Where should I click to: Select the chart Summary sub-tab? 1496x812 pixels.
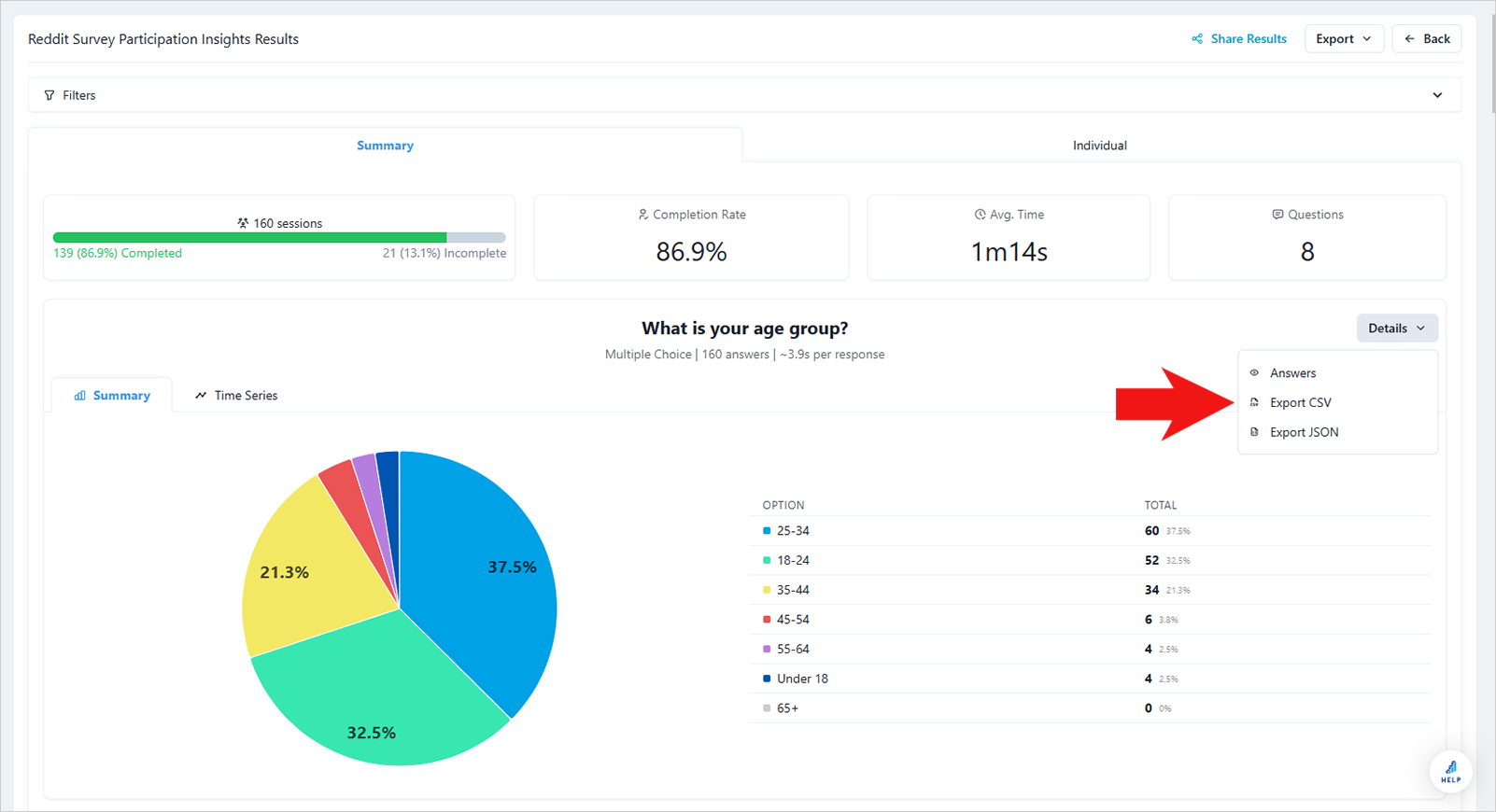(112, 396)
